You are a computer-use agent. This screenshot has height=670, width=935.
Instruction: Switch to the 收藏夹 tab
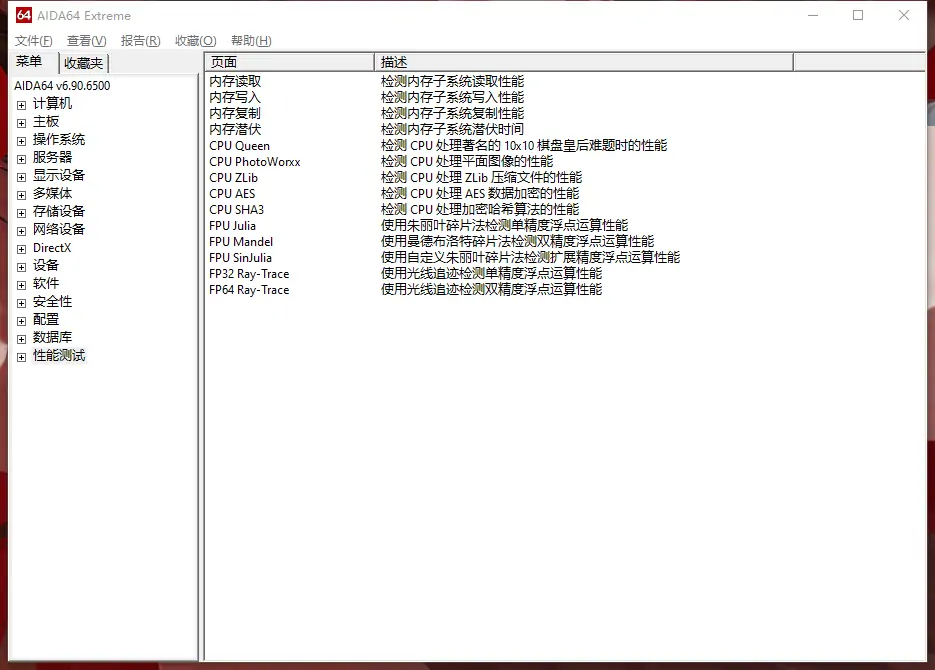(83, 62)
